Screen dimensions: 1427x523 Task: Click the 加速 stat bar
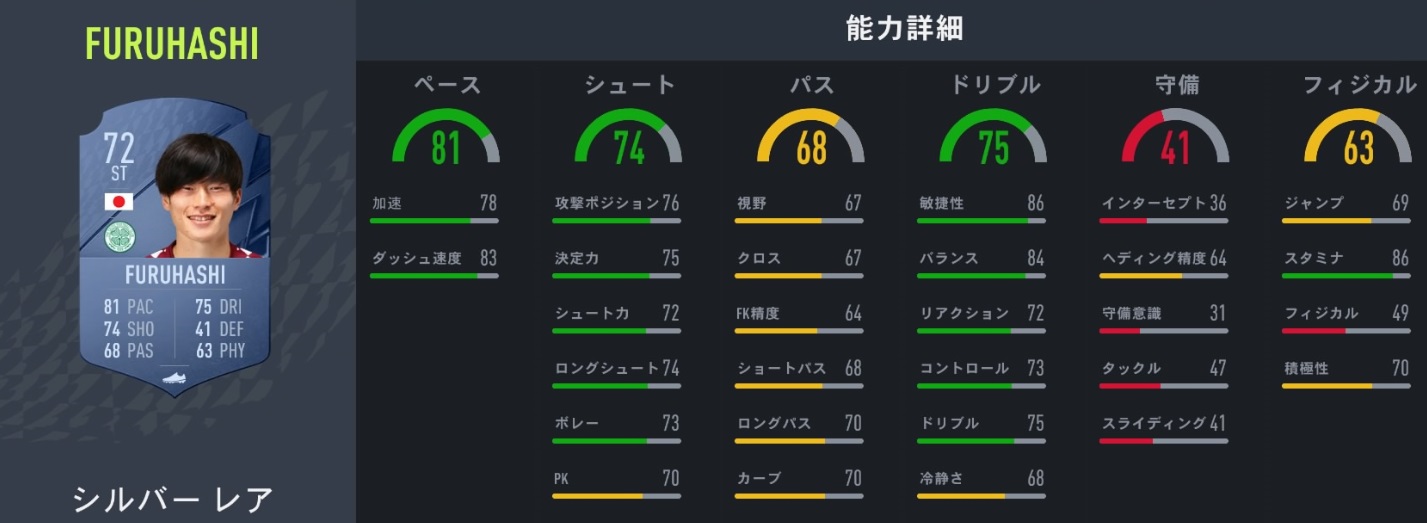(433, 220)
